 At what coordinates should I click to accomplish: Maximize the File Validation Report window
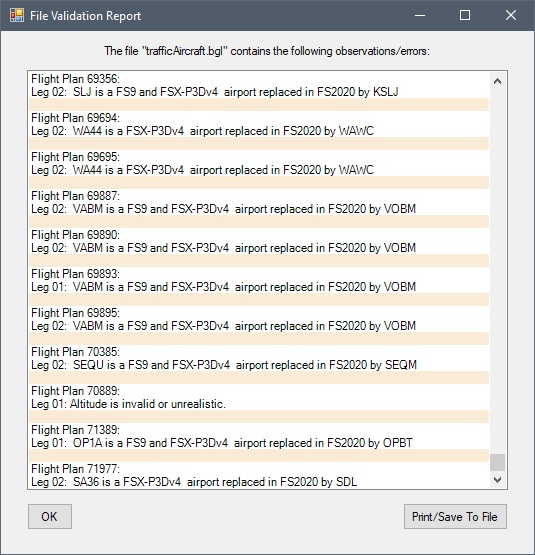pos(465,15)
